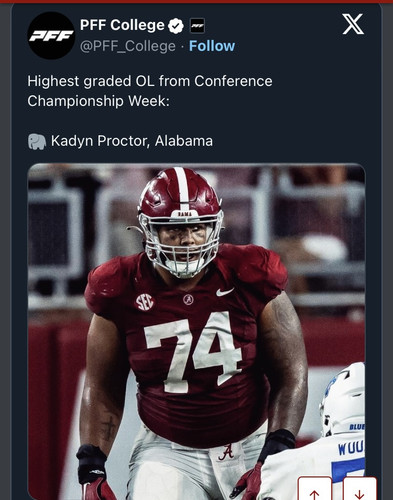Click the script A logo on the pants
Image resolution: width=393 pixels, height=500 pixels.
[226, 453]
